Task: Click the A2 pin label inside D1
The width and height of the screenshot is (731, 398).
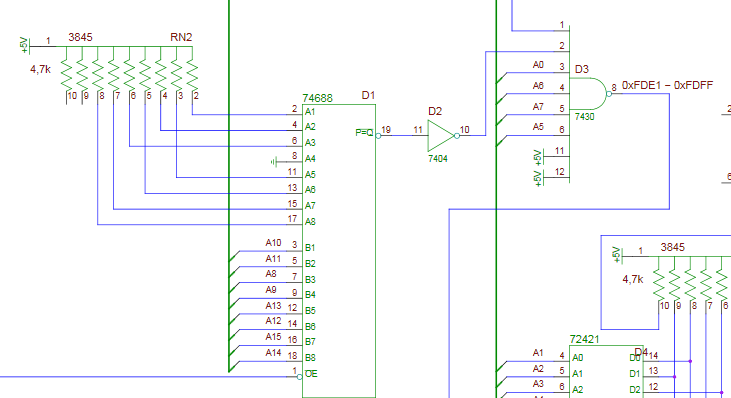Action: coord(310,127)
